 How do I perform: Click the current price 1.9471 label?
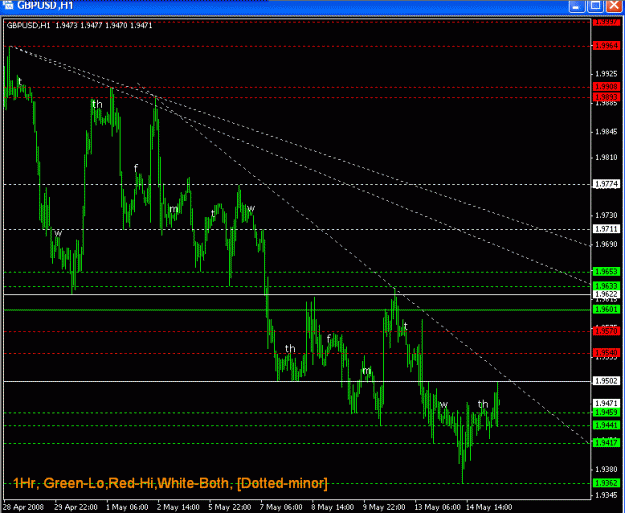click(x=606, y=403)
